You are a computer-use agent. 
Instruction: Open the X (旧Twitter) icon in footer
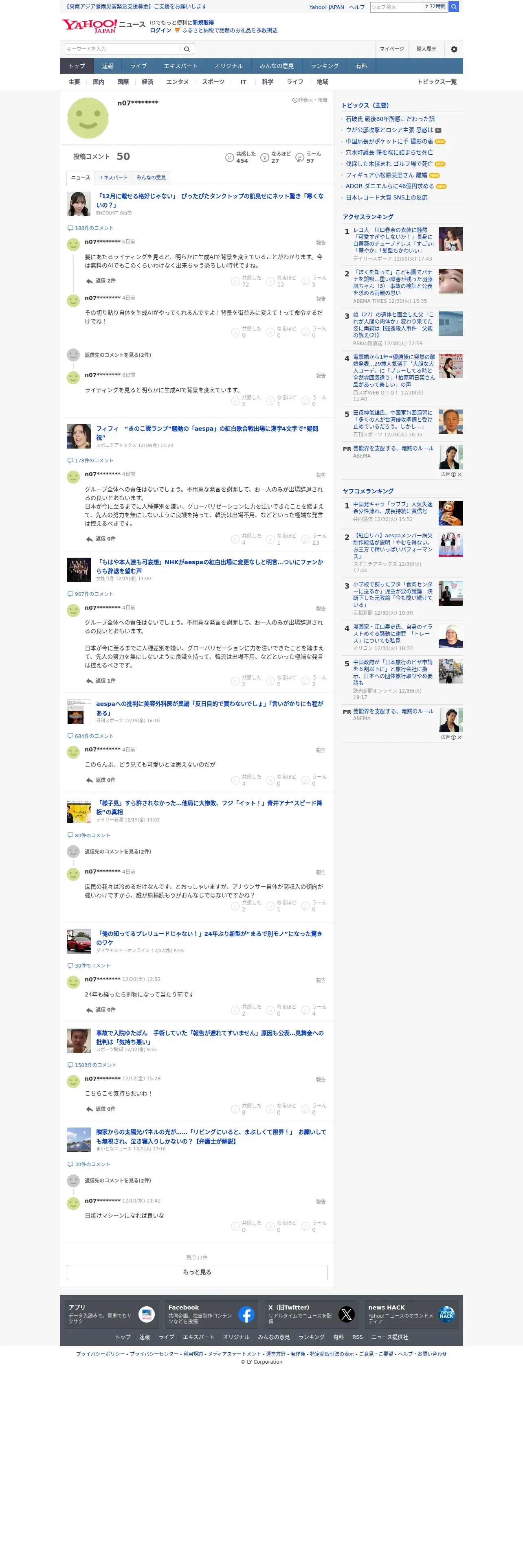tap(347, 1315)
